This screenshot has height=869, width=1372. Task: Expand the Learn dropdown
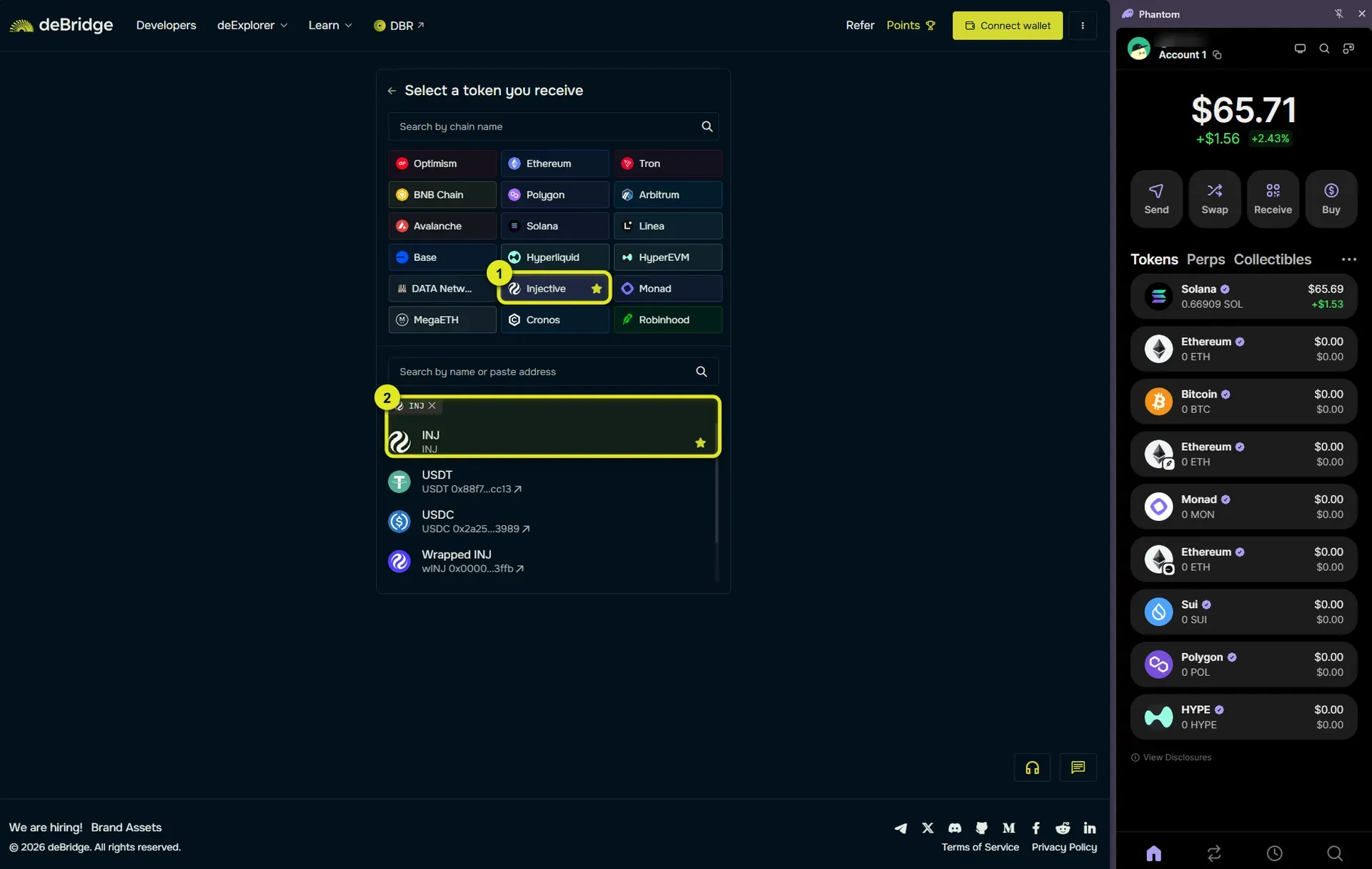(x=330, y=25)
